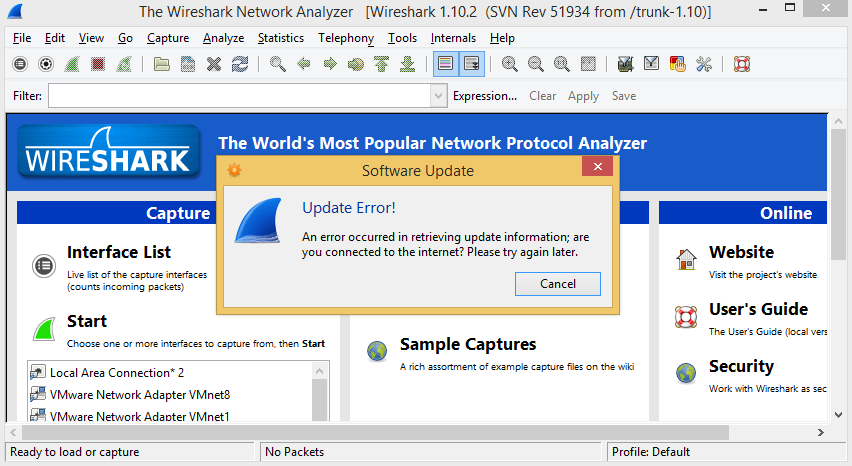Close the Software Update dialog

(x=598, y=166)
